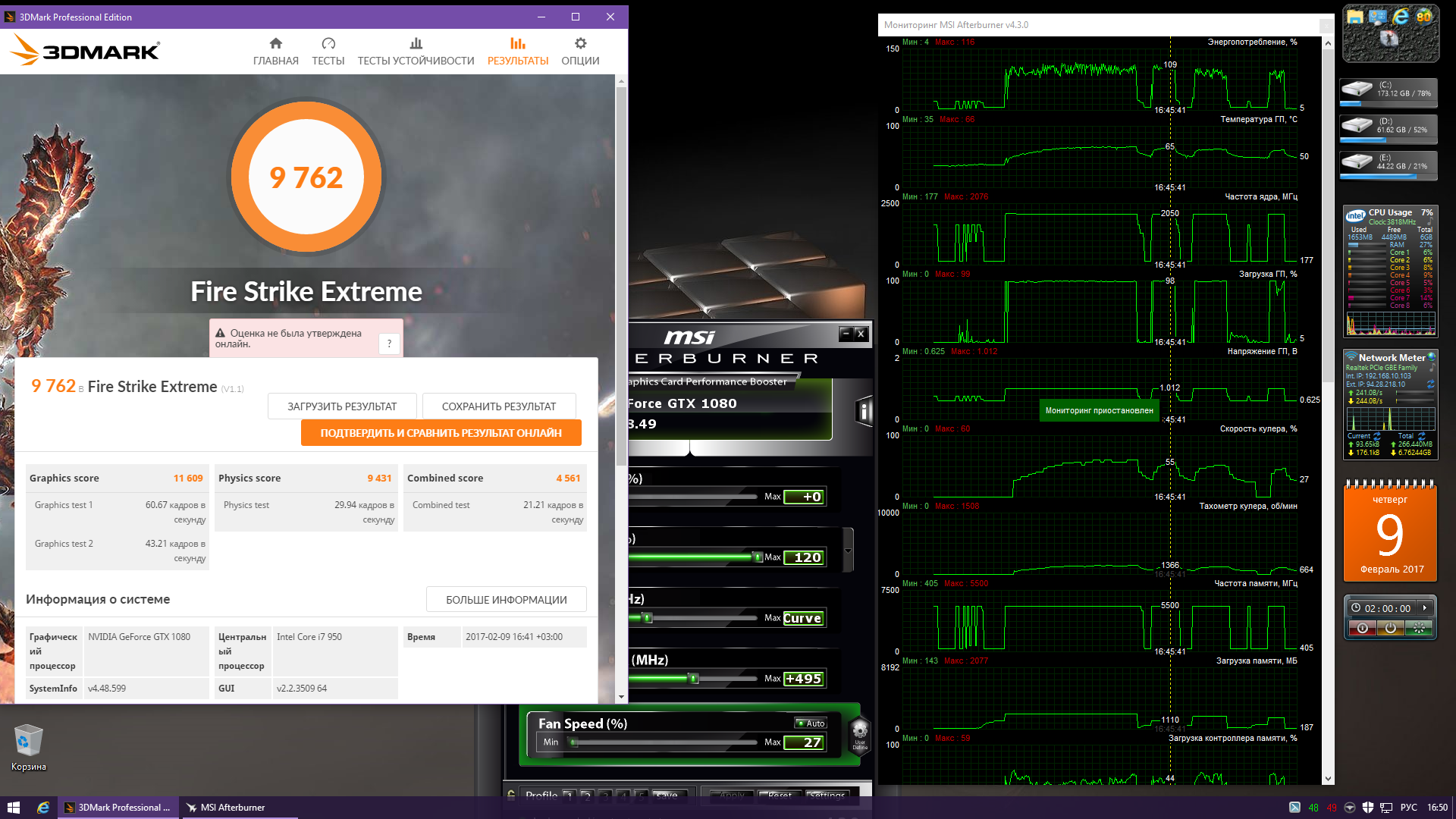Click the question mark next to score warning

tap(389, 344)
